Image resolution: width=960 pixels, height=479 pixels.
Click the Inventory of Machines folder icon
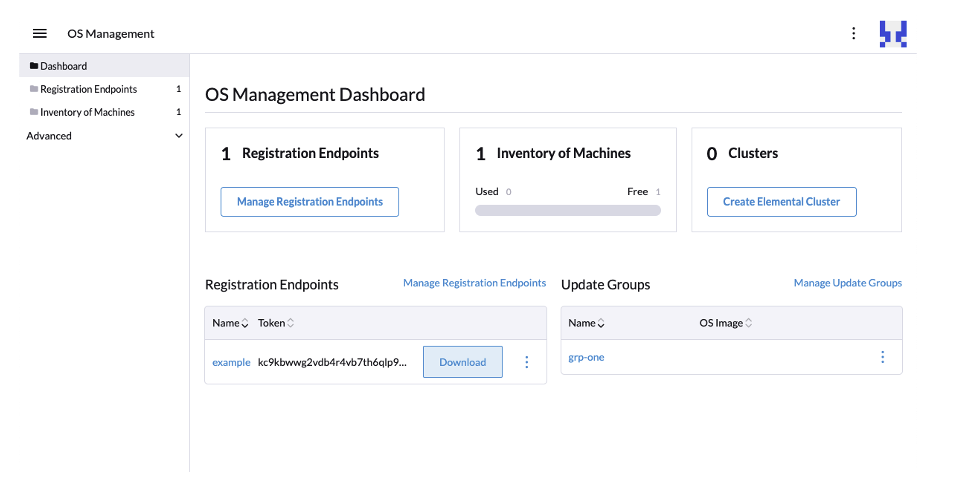coord(34,112)
